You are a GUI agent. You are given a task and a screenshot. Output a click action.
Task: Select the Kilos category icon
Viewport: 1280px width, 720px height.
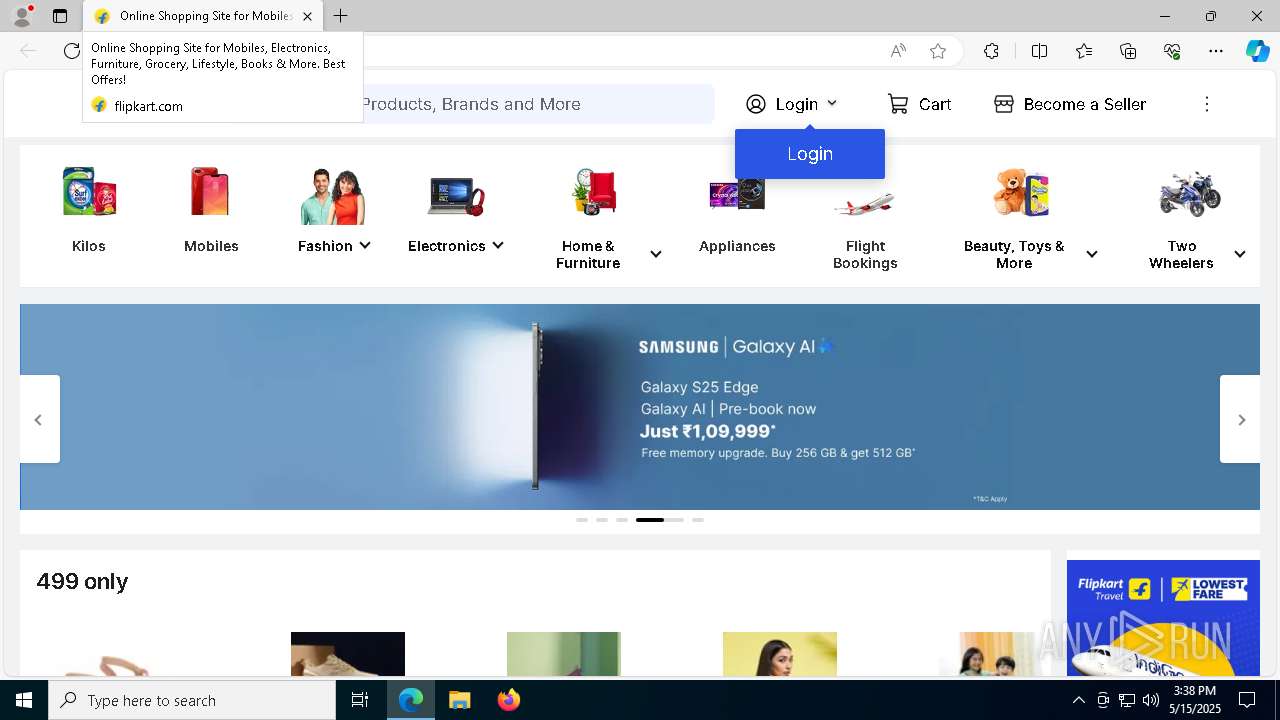[x=89, y=191]
